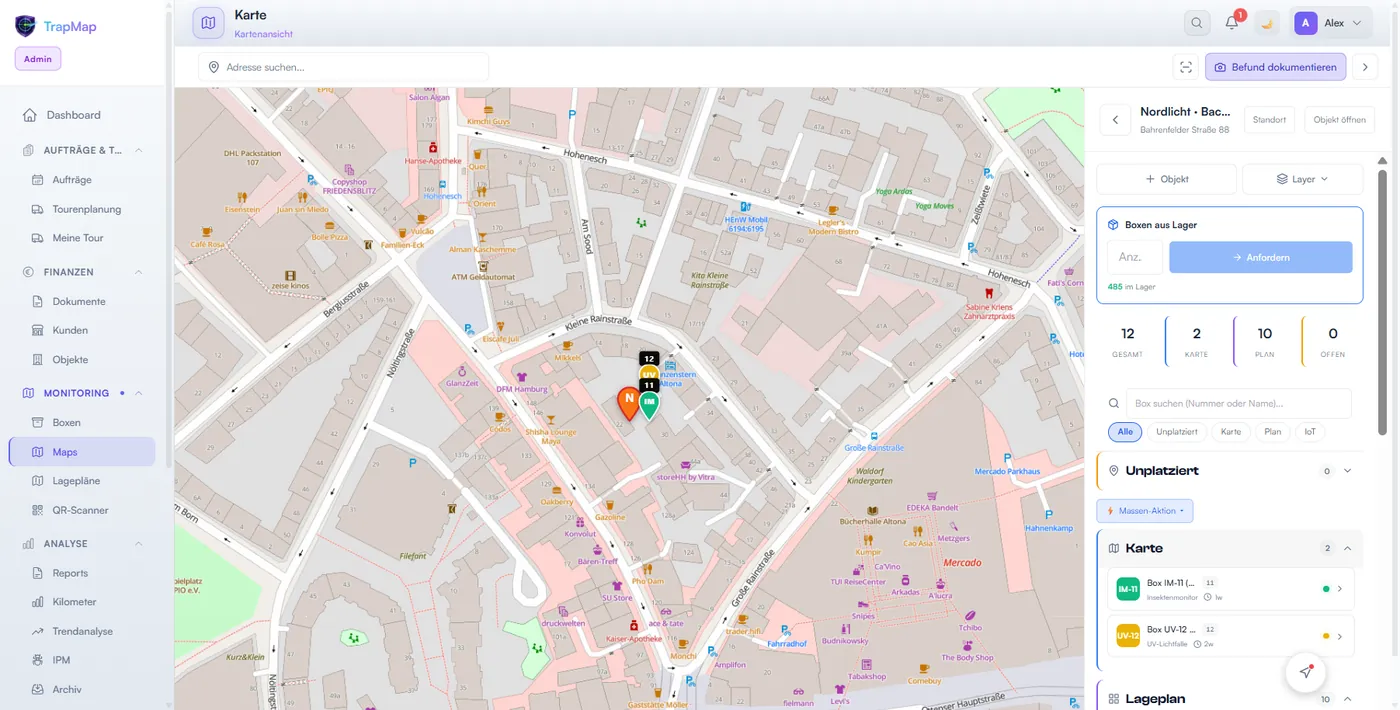This screenshot has height=710, width=1400.
Task: Open Trendanalyse in sidebar
Action: (x=82, y=631)
